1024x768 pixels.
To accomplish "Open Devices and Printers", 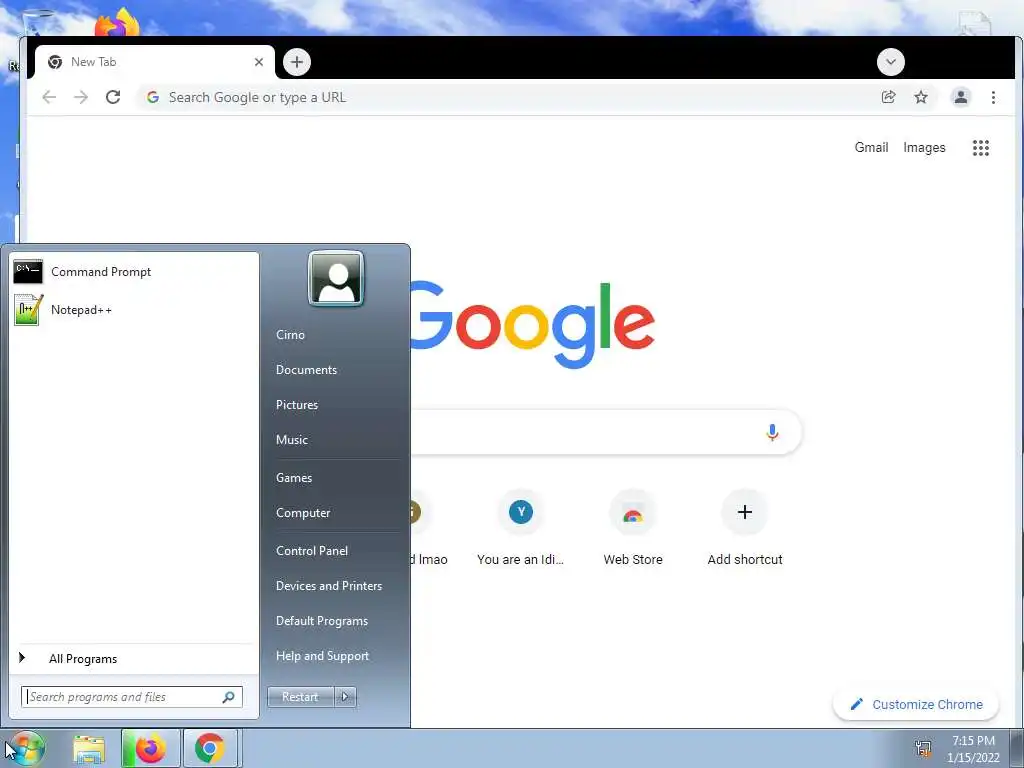I will [329, 586].
